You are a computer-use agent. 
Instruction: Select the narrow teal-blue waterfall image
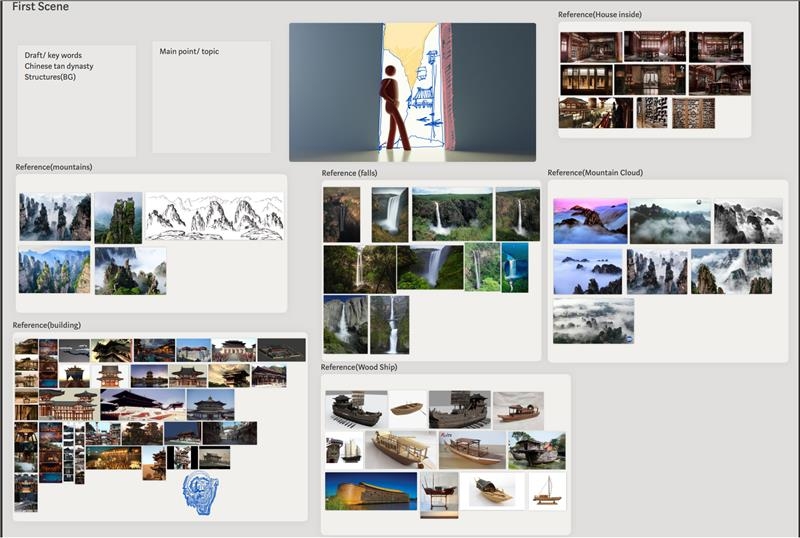tap(515, 267)
